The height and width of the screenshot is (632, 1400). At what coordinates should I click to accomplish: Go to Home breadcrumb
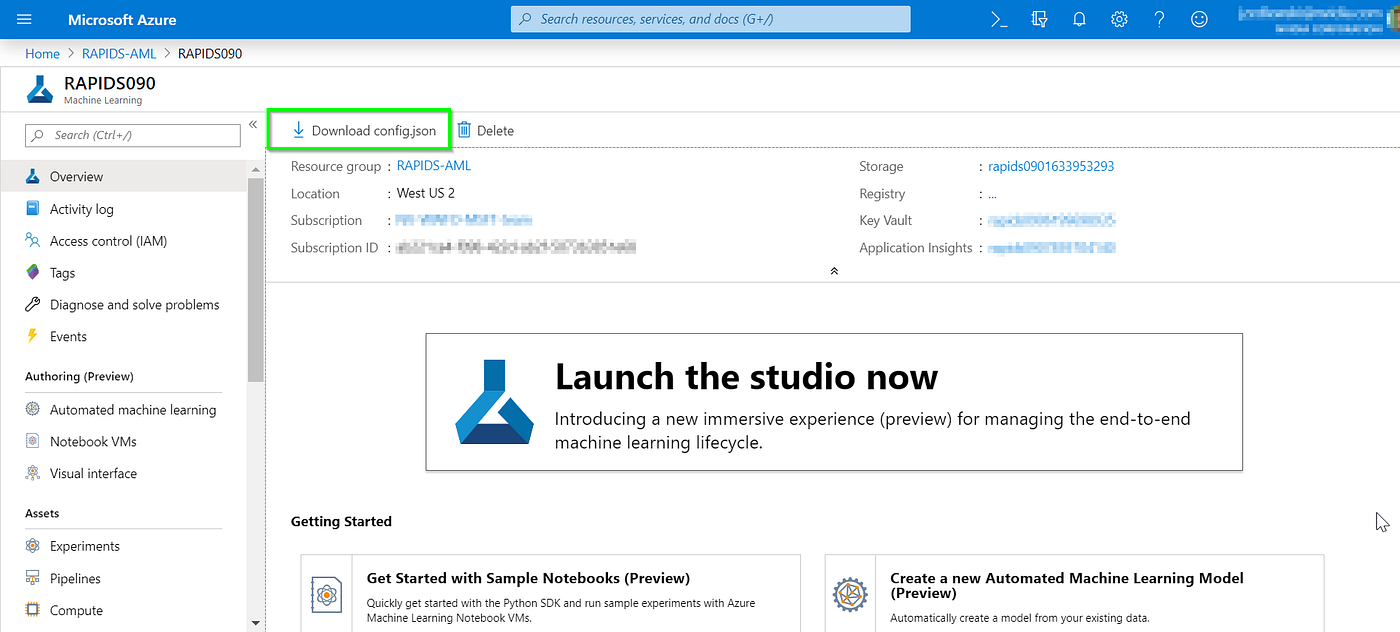point(42,54)
